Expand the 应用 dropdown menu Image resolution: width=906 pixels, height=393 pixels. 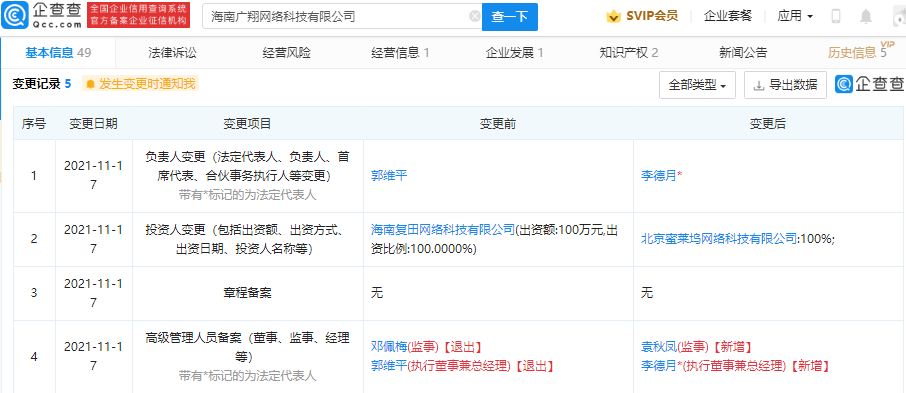795,16
